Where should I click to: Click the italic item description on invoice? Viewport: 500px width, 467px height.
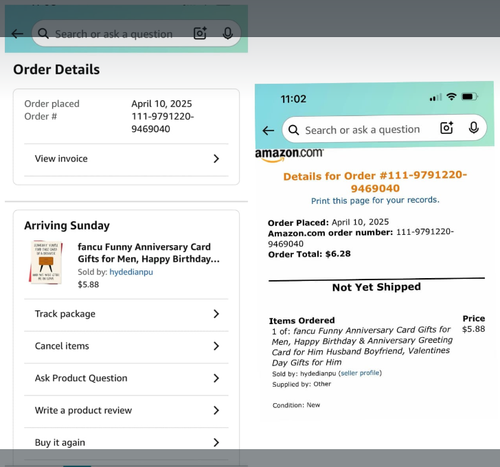click(x=362, y=346)
